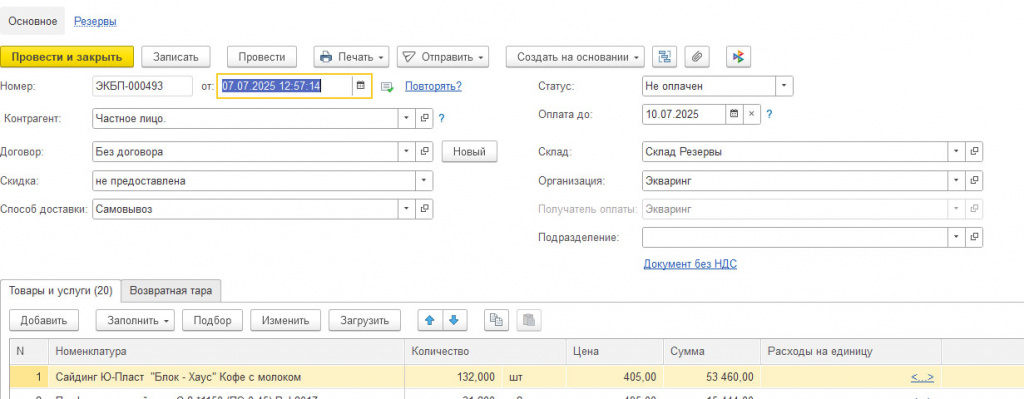Open Создать на основании menu
Image resolution: width=1024 pixels, height=399 pixels.
click(x=576, y=57)
